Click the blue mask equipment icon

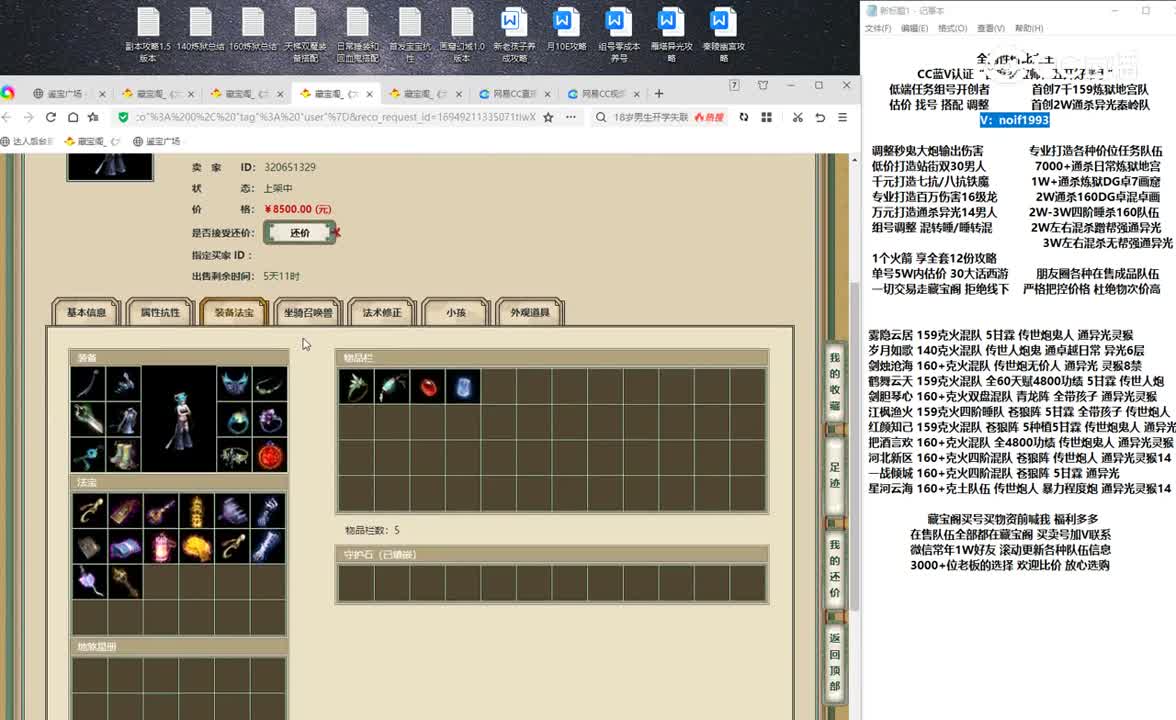click(x=234, y=383)
